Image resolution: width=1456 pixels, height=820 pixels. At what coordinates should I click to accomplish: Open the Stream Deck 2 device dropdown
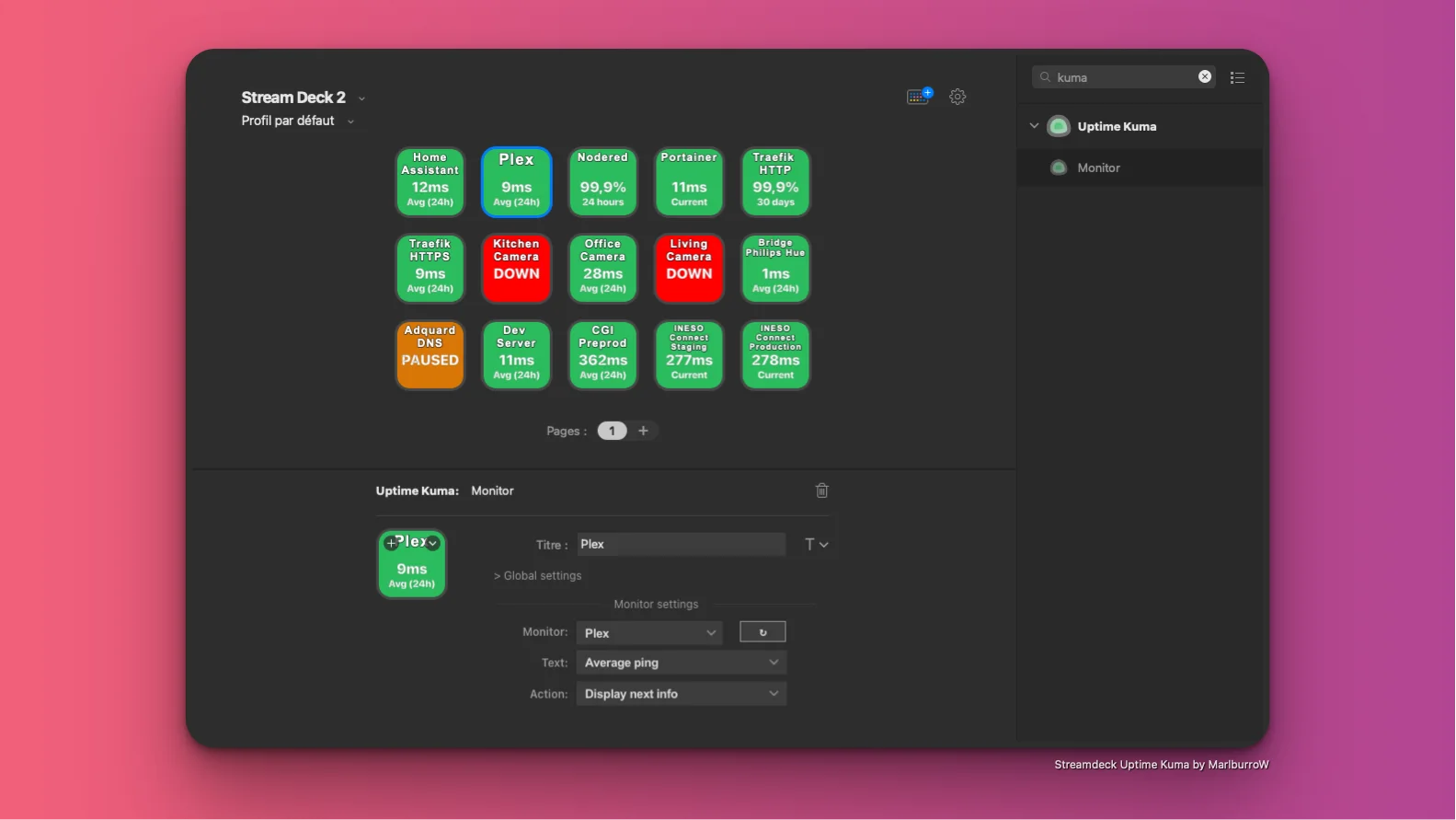coord(304,98)
